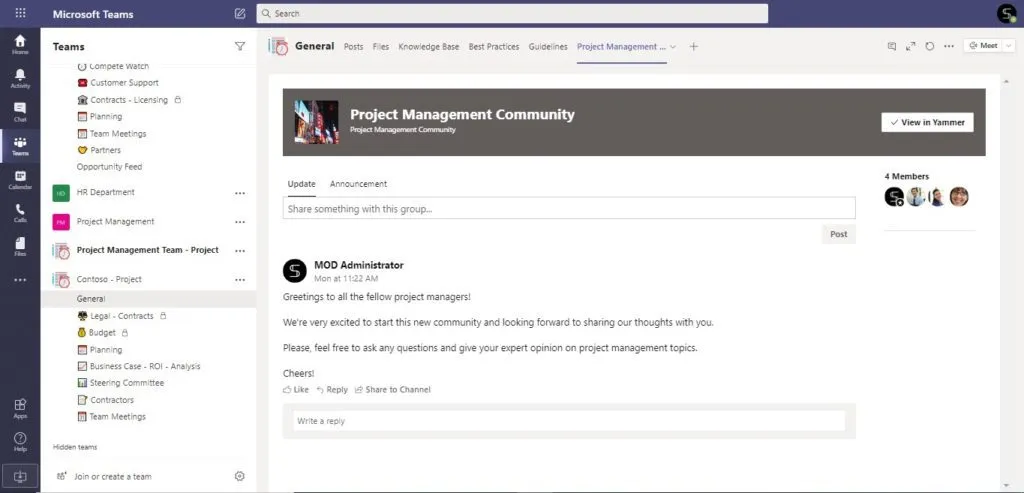Open manage teams settings gear
This screenshot has width=1024, height=493.
(x=240, y=477)
